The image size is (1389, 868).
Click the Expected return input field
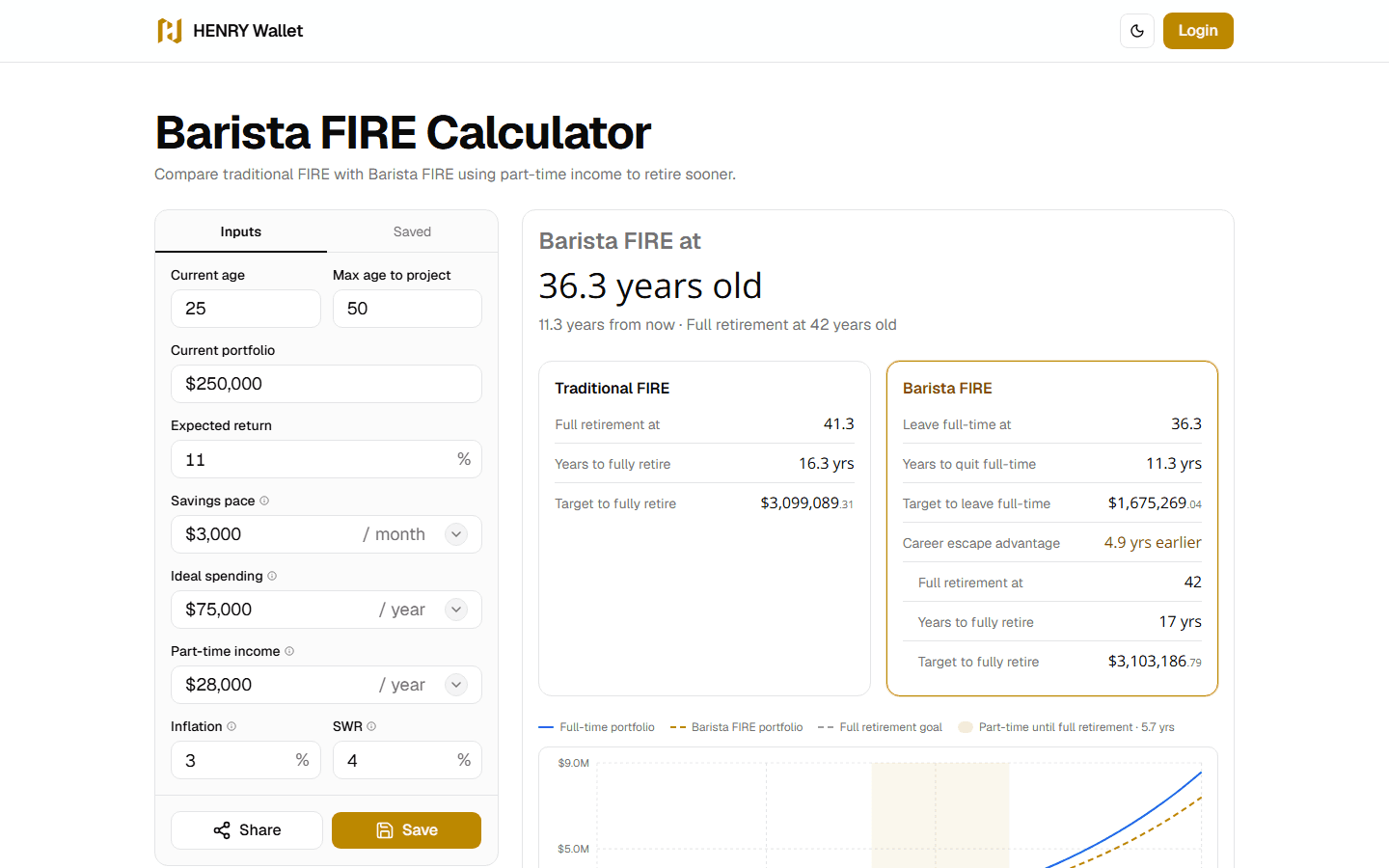pos(326,459)
